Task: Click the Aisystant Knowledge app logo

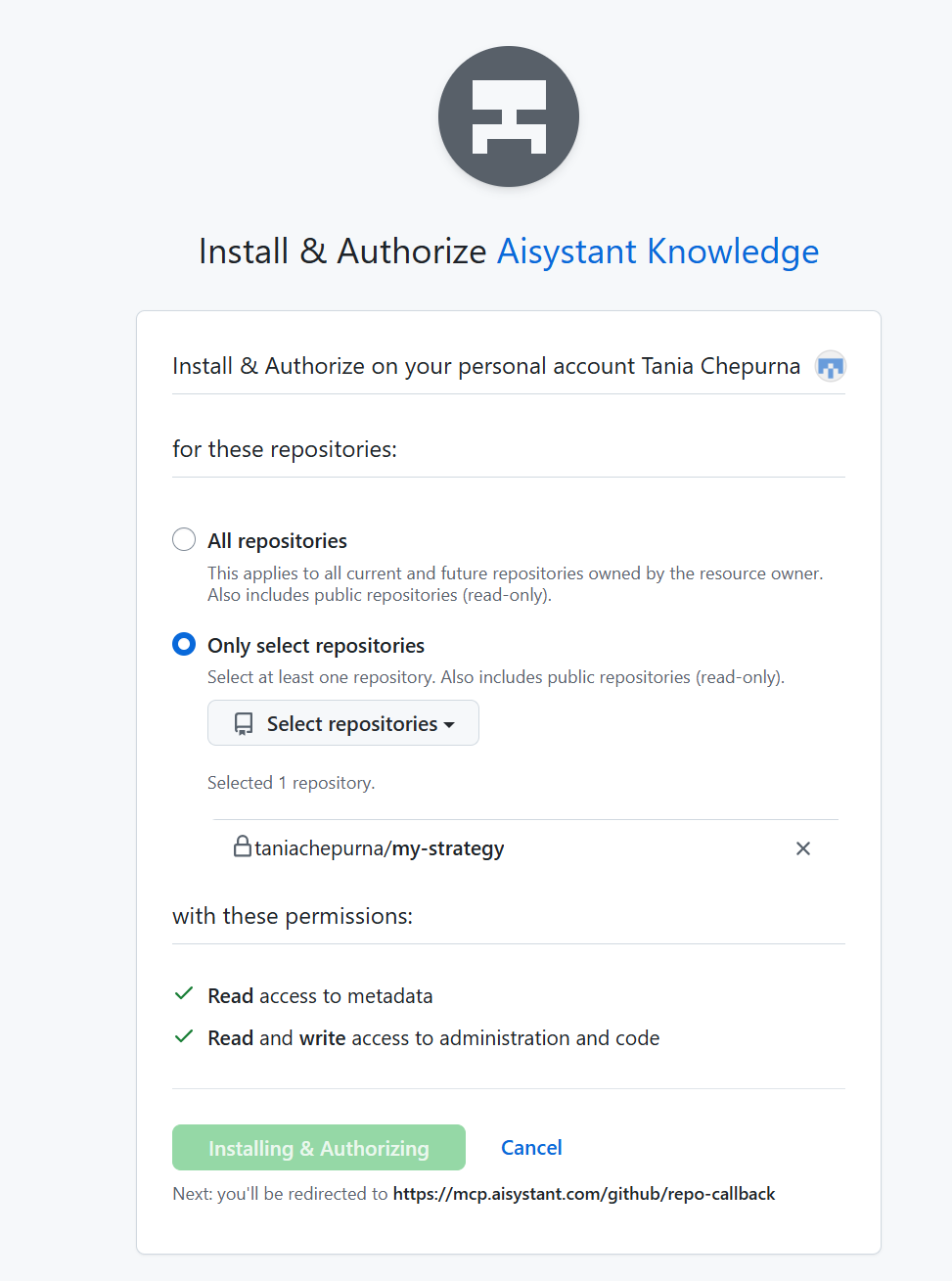Action: click(508, 116)
